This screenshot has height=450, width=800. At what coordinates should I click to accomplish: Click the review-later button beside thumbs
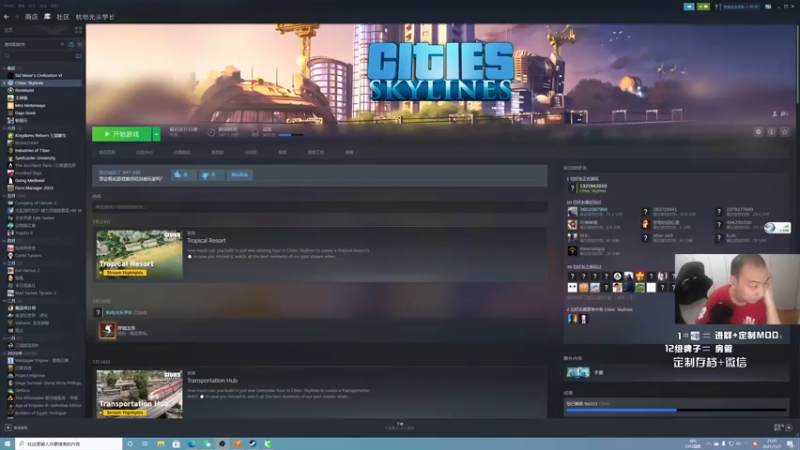(239, 174)
